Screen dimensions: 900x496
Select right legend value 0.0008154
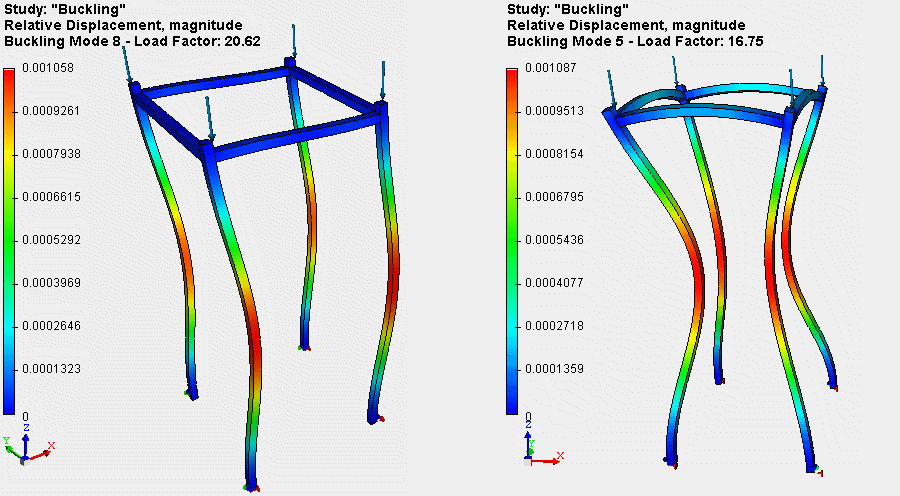click(554, 154)
